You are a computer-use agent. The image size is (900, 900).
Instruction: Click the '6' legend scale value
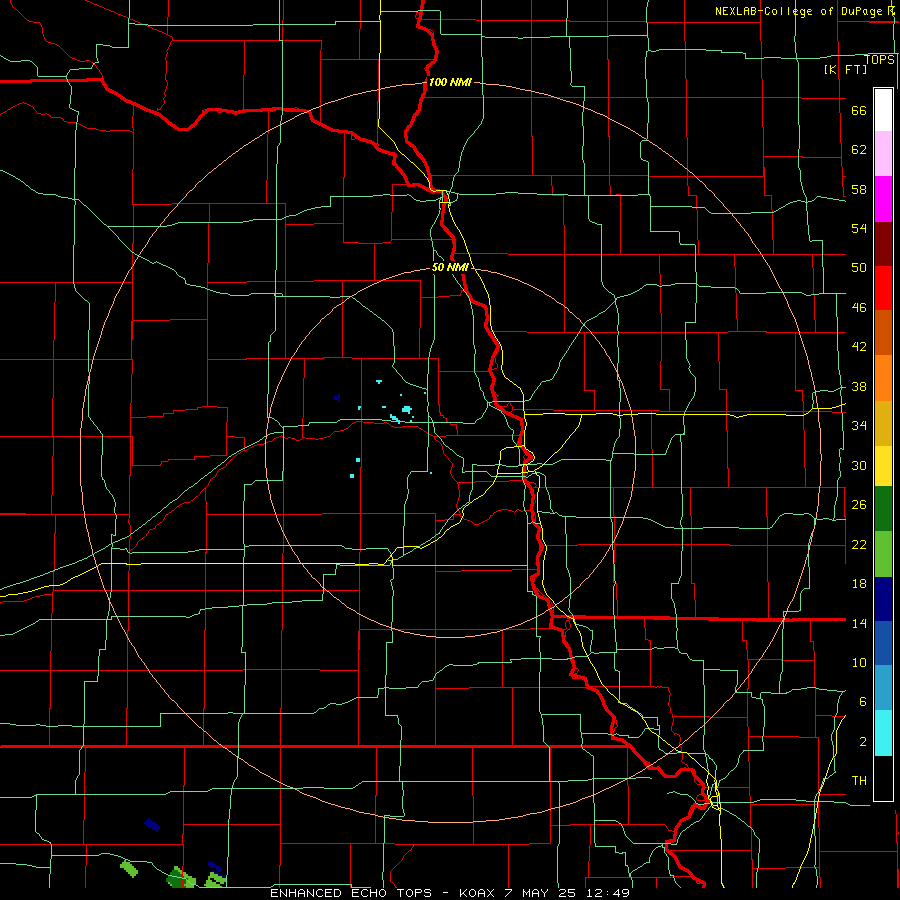[x=863, y=702]
